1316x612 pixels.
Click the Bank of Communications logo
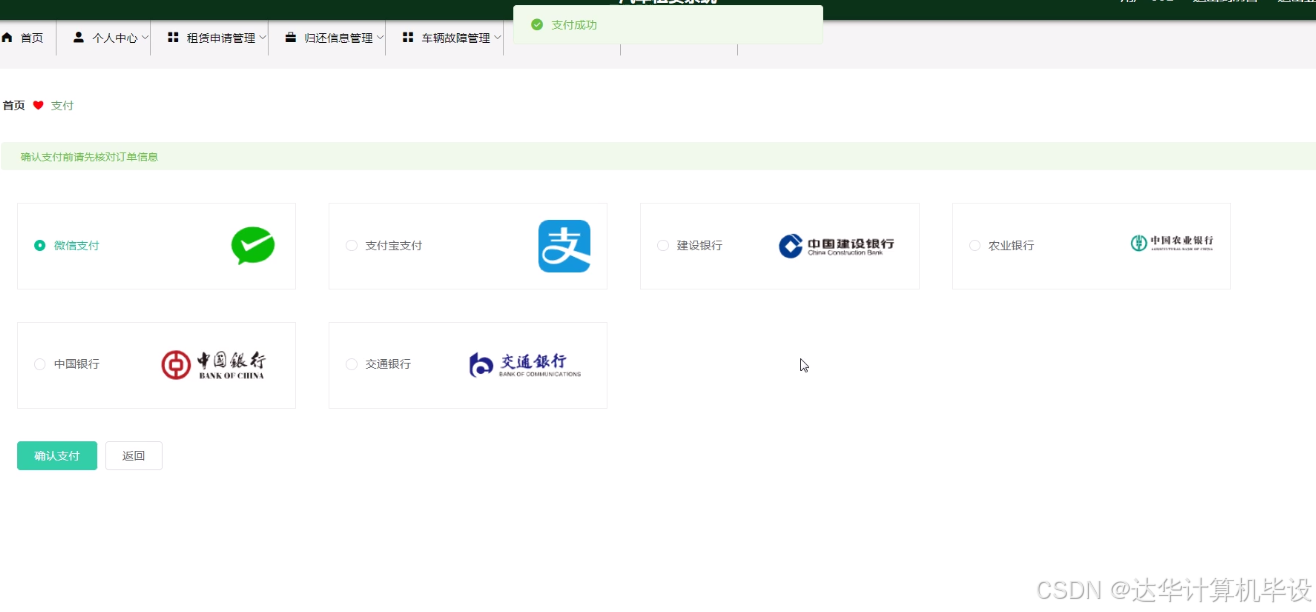pos(525,365)
